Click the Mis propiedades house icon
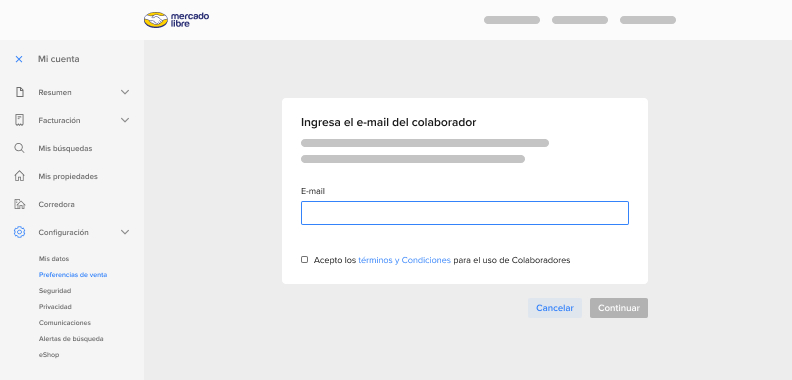Image resolution: width=792 pixels, height=380 pixels. [x=19, y=176]
